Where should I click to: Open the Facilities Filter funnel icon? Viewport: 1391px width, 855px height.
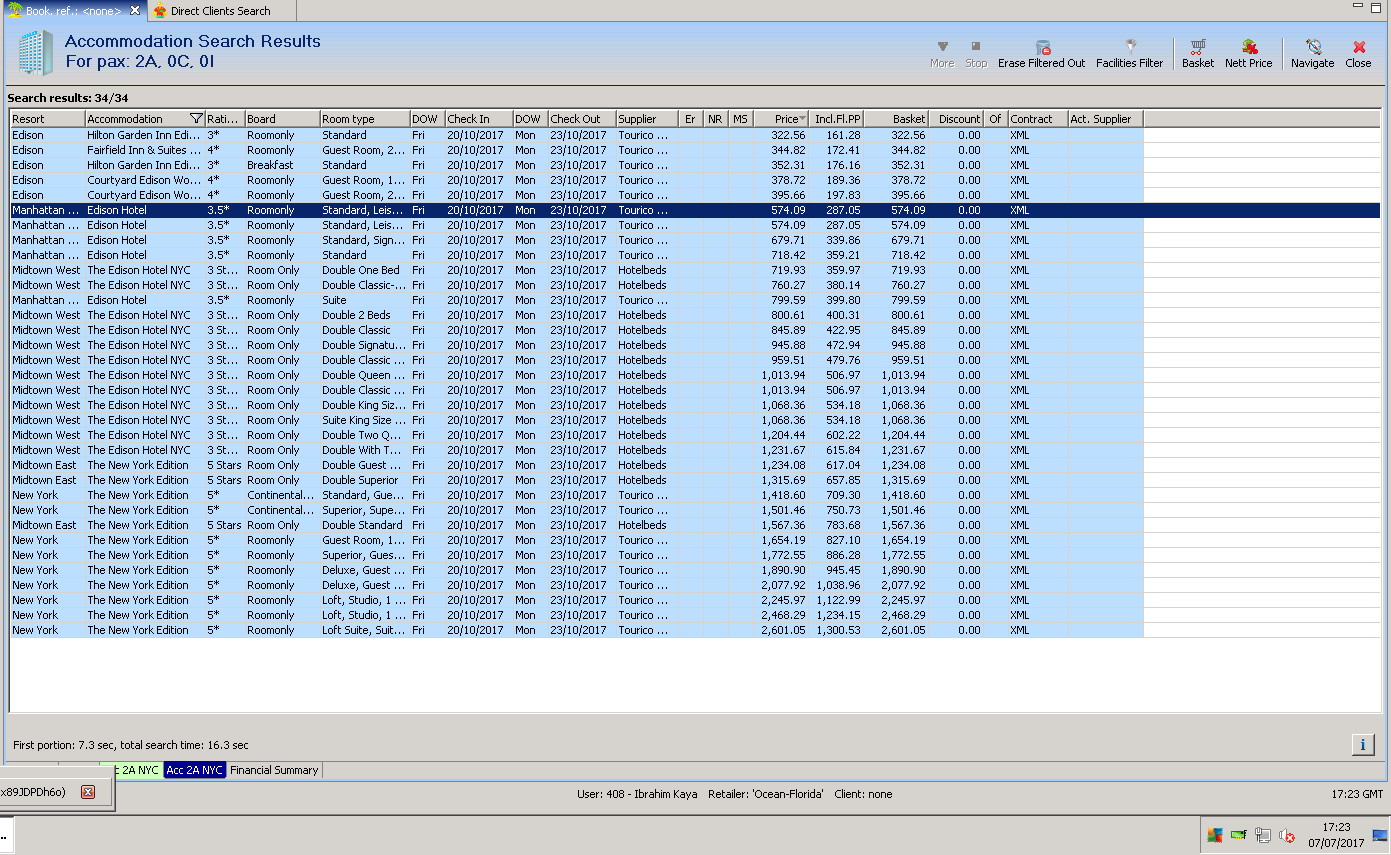point(1130,47)
